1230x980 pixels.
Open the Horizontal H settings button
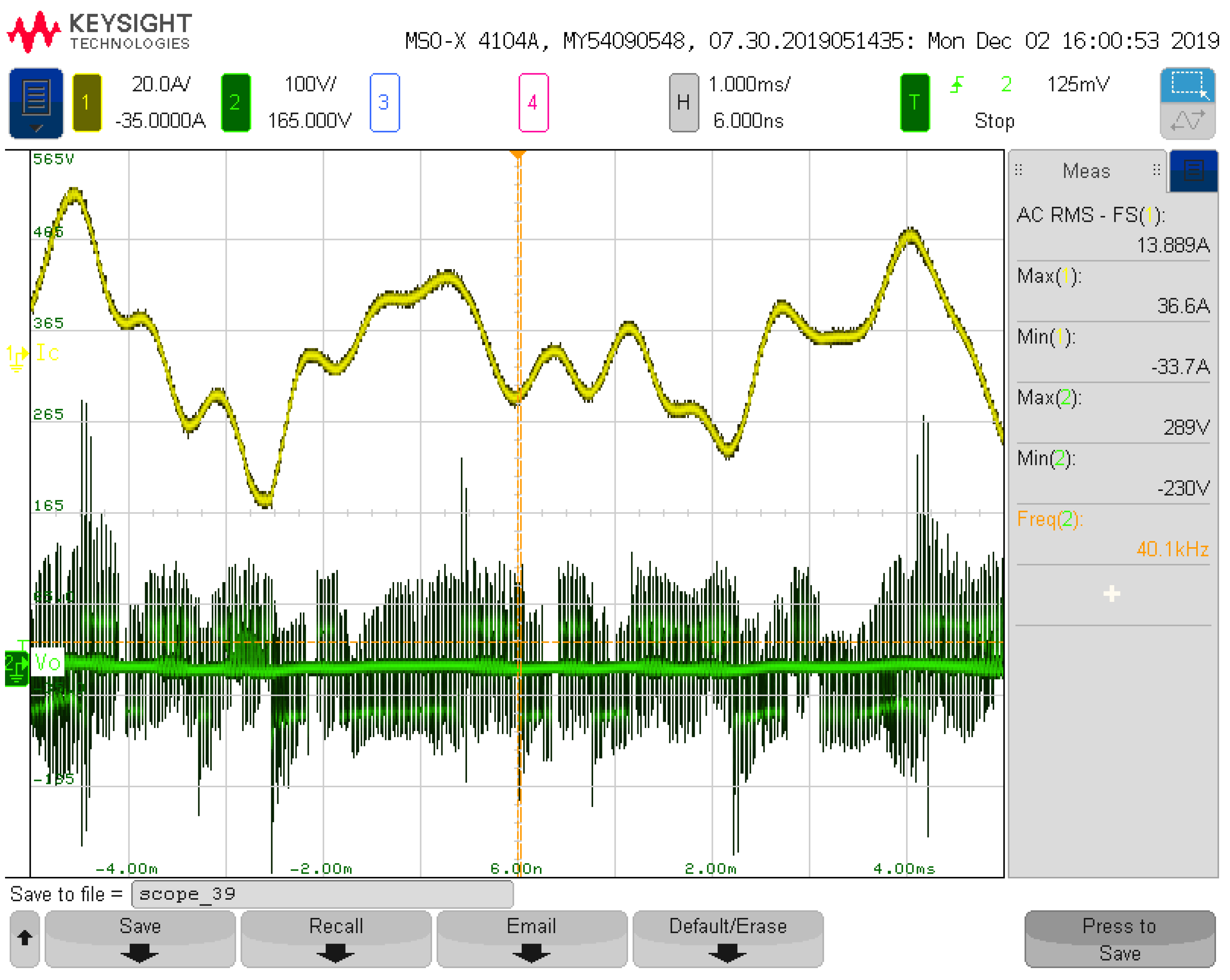tap(683, 103)
